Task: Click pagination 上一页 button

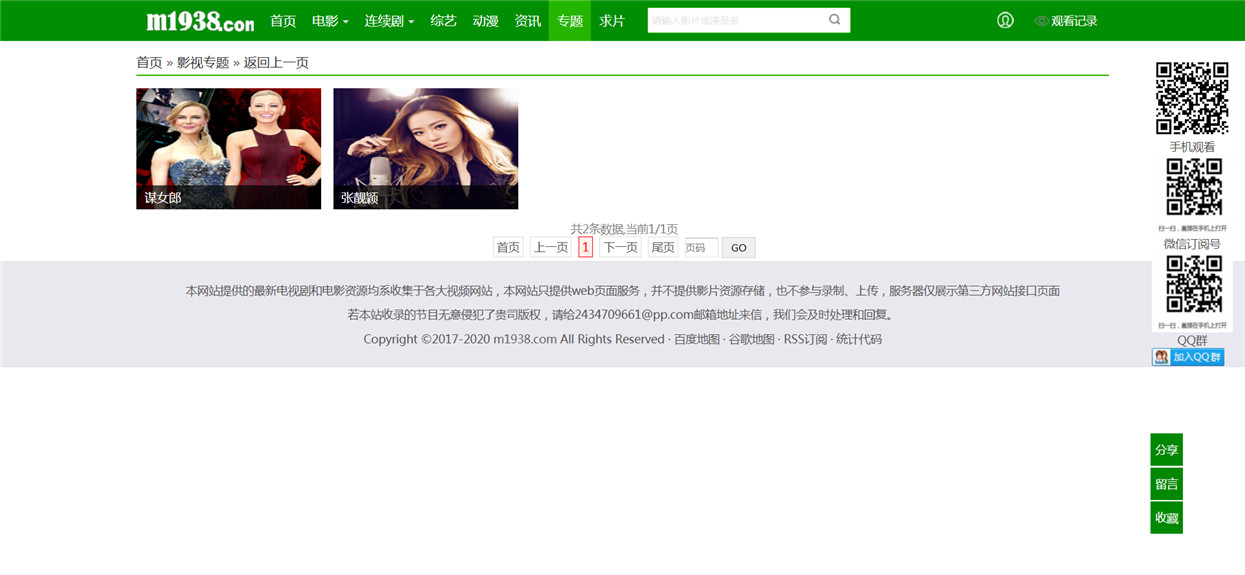Action: click(550, 247)
